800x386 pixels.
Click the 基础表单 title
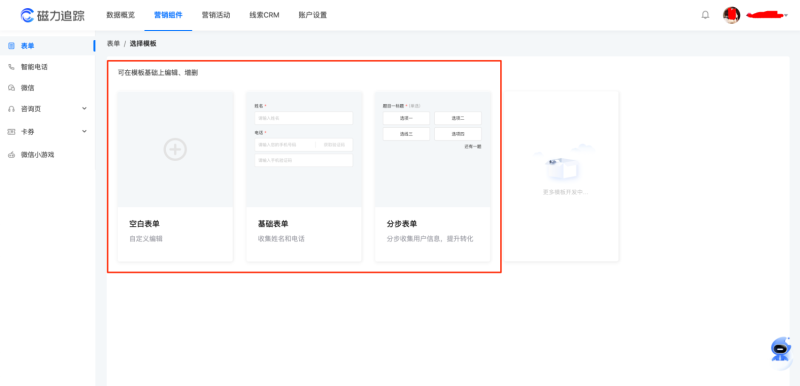273,224
